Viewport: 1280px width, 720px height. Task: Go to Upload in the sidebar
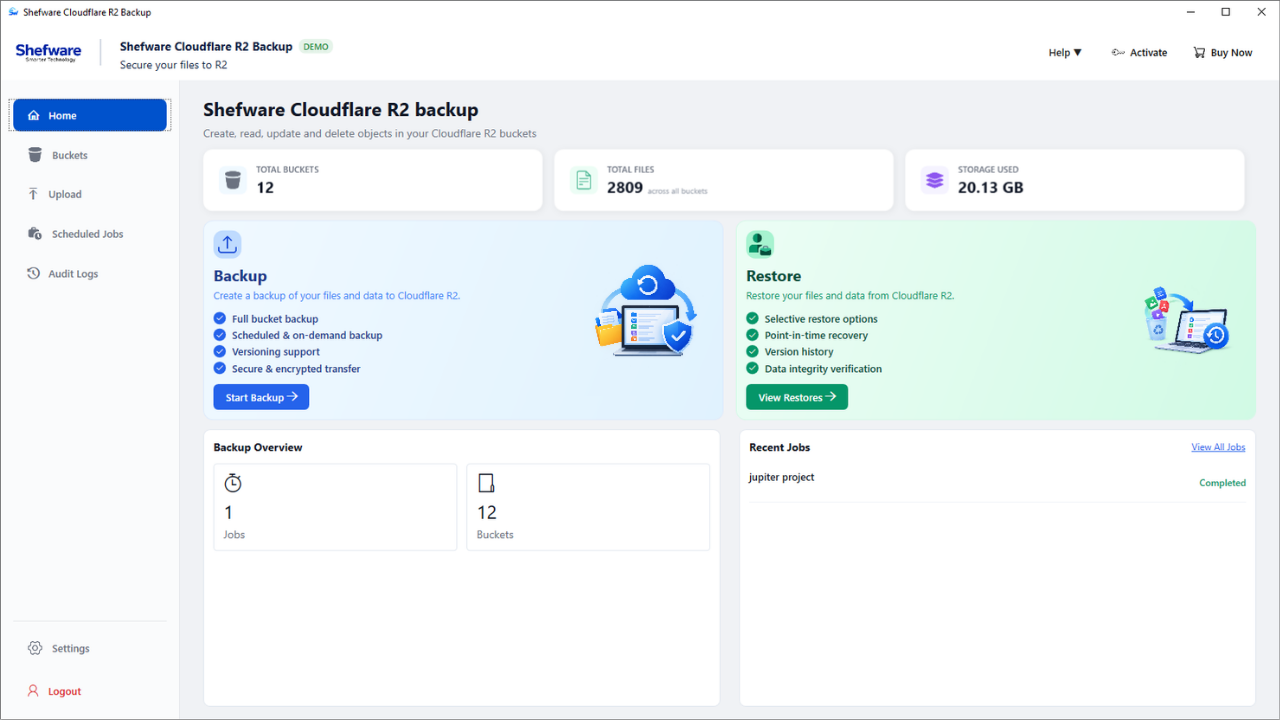91,194
